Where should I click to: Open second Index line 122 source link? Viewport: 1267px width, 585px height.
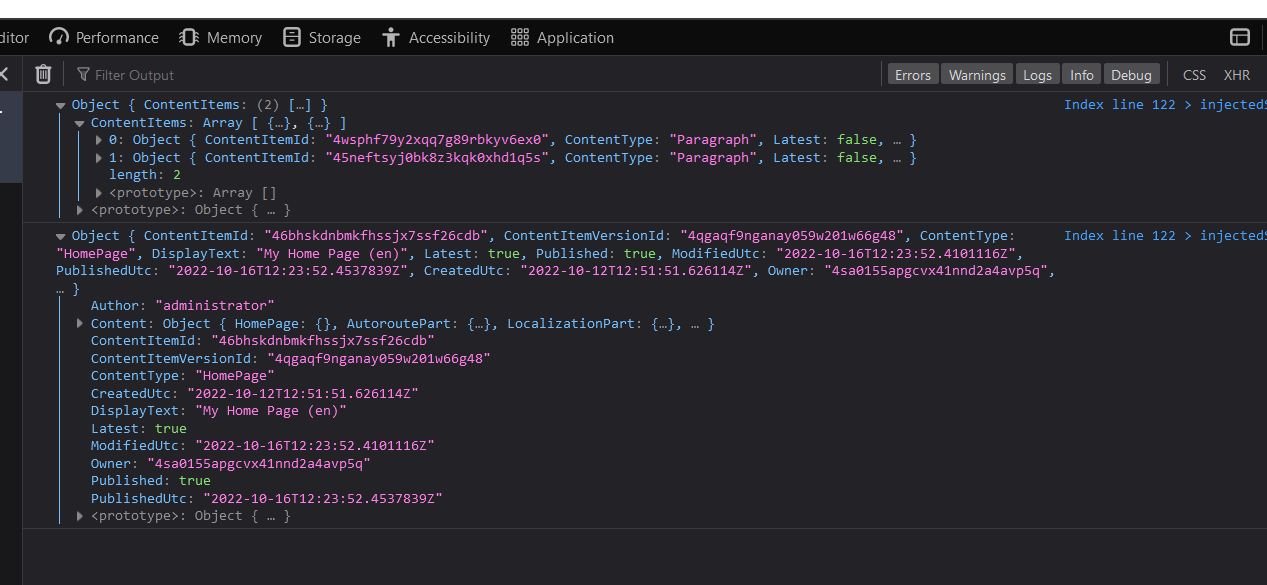coord(1165,236)
